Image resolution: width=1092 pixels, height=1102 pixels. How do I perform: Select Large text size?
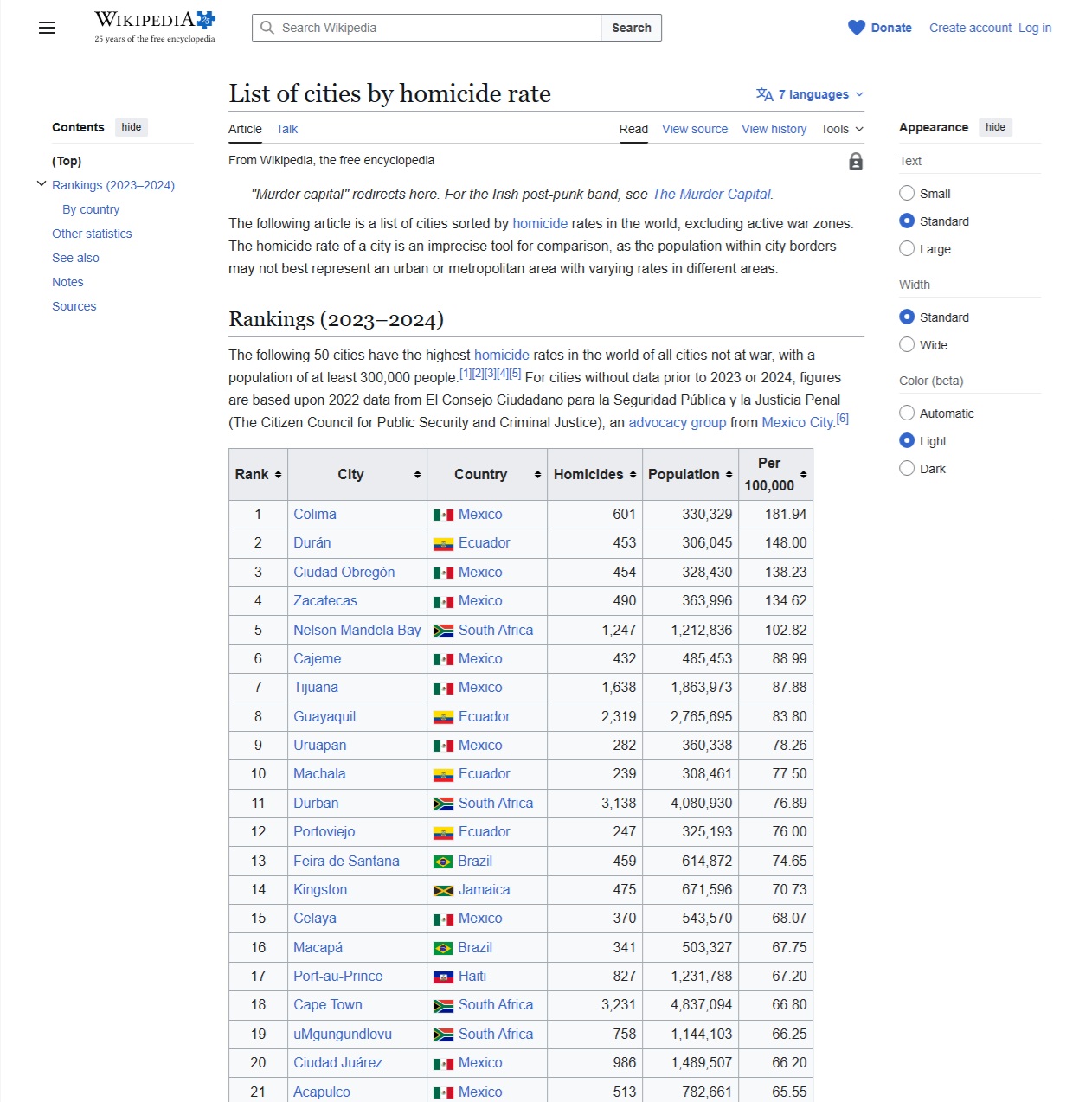907,248
